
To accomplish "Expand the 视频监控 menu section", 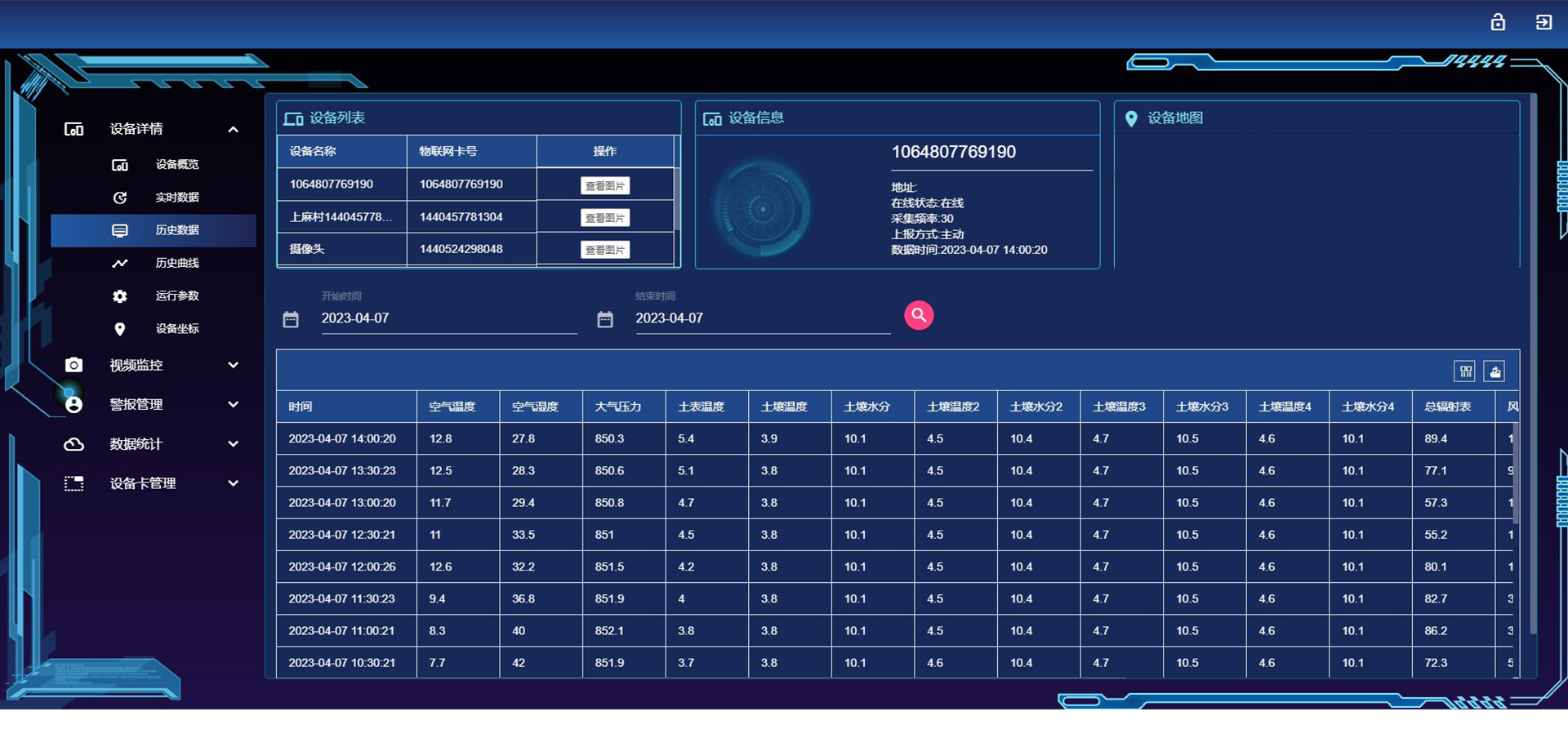I will 234,365.
